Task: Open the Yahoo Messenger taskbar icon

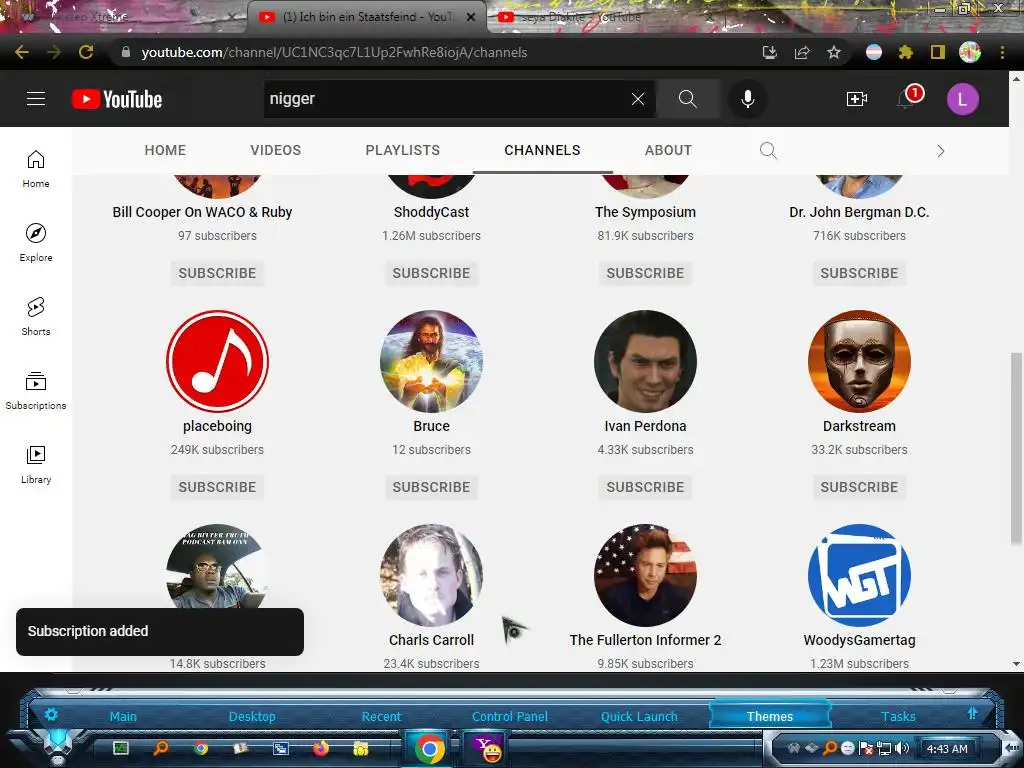Action: [x=487, y=748]
